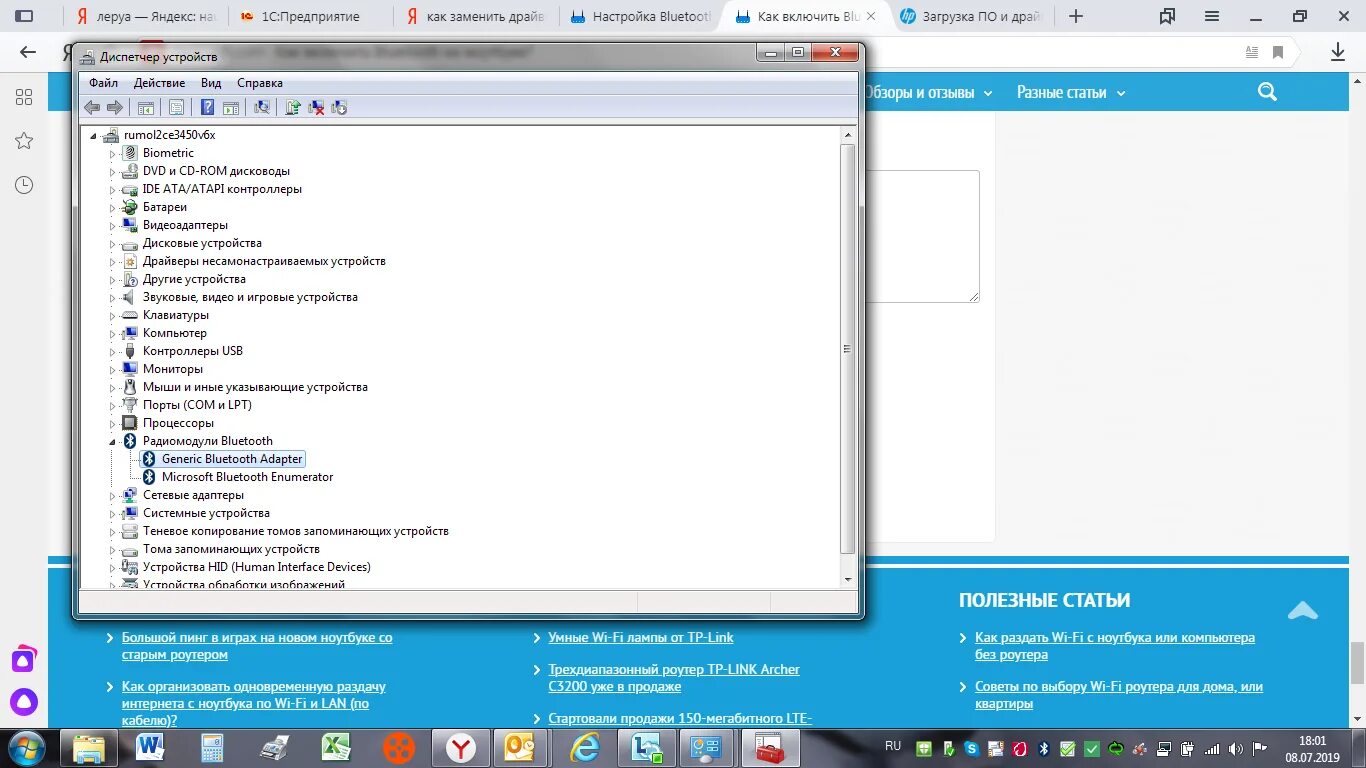Open link Большой пинг в играх на новом ноутбуке
The height and width of the screenshot is (768, 1366).
point(257,646)
